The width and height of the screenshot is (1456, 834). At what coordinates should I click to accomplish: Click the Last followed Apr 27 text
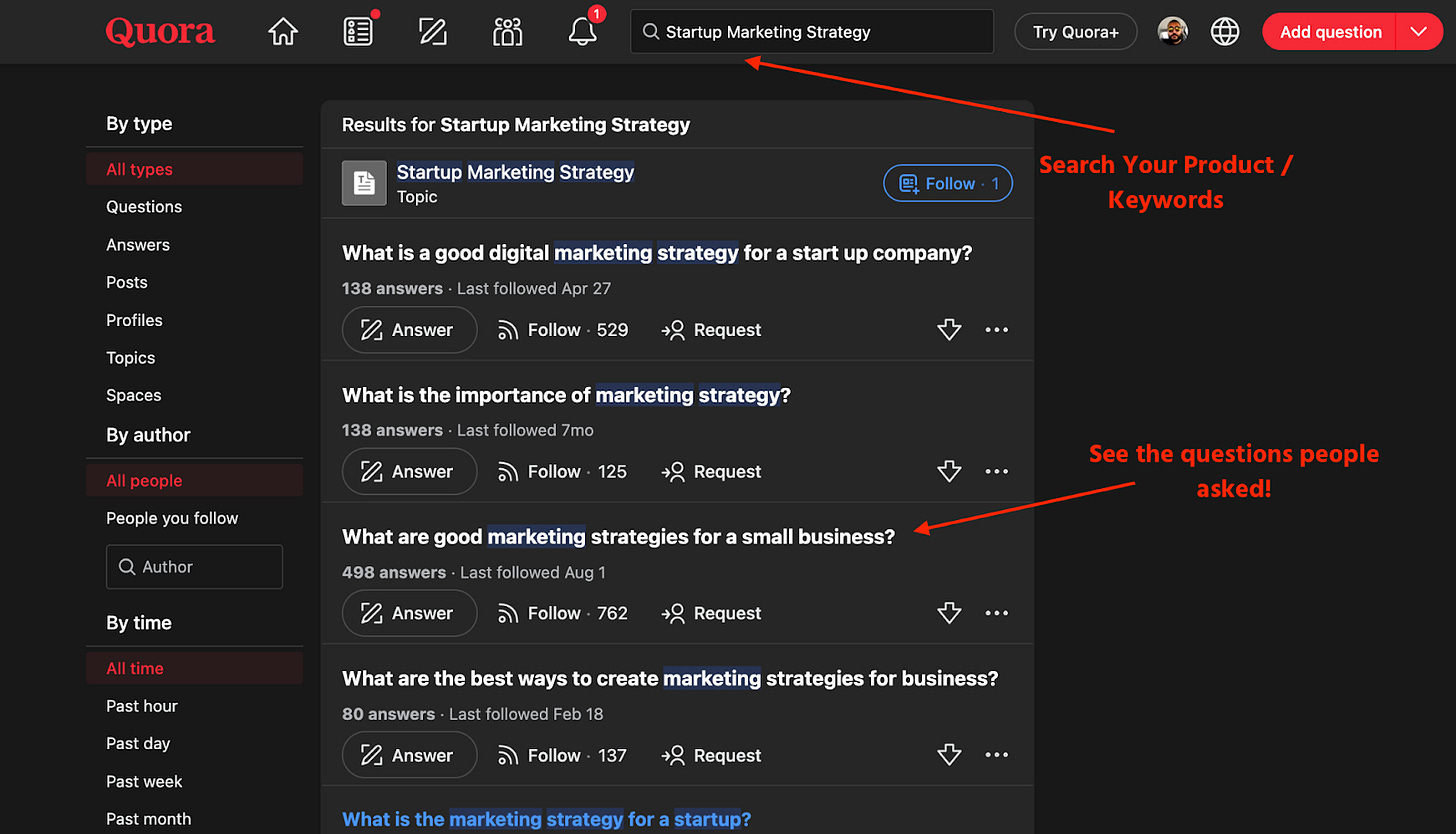534,289
